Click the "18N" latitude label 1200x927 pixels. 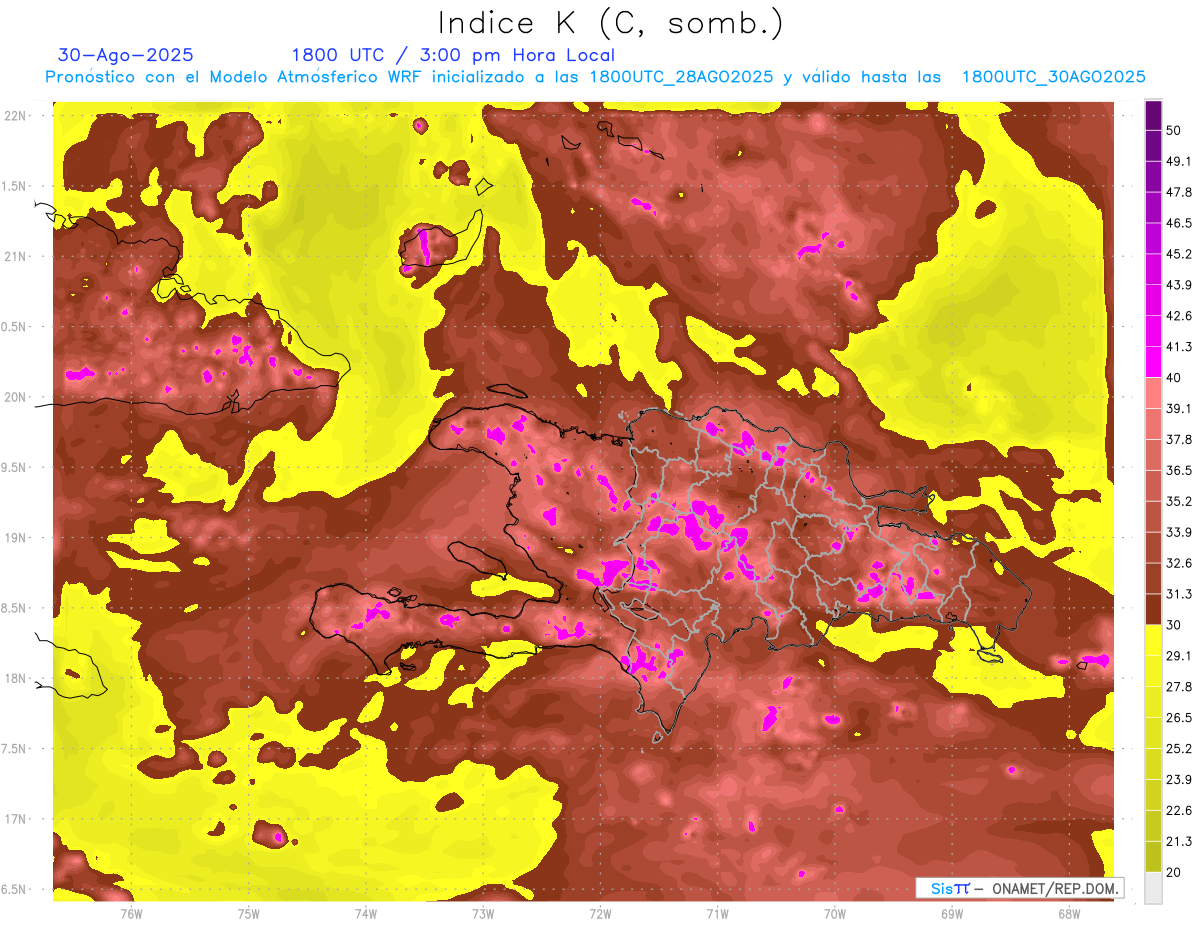[x=14, y=678]
